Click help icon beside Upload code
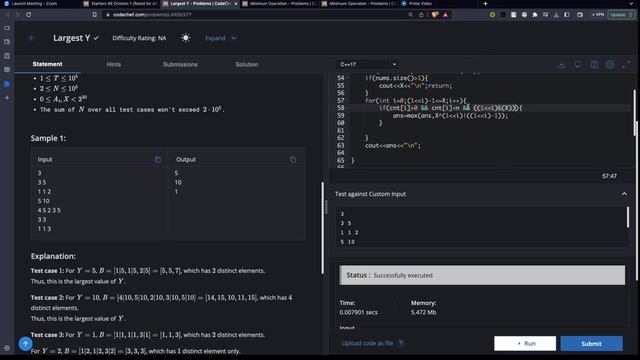640x360 pixels. [x=401, y=343]
